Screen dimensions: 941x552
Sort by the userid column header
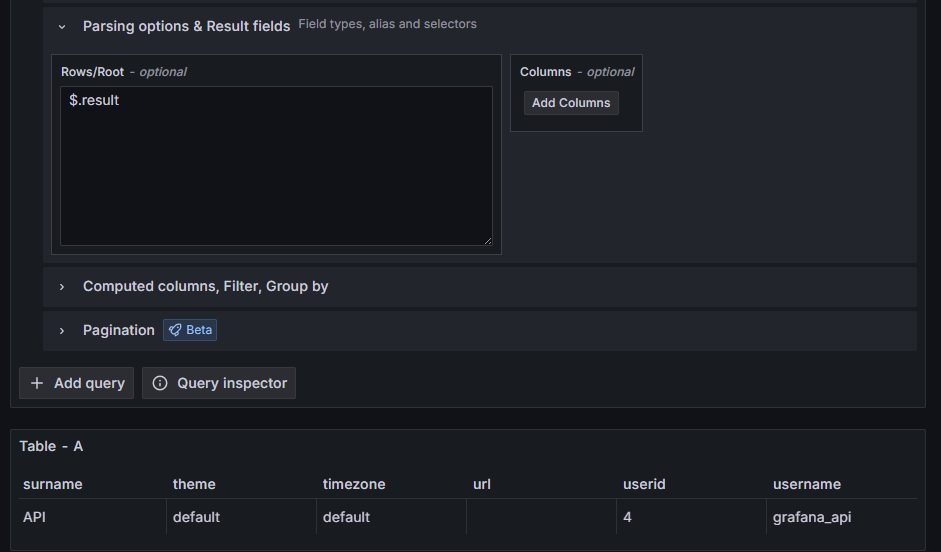[644, 484]
